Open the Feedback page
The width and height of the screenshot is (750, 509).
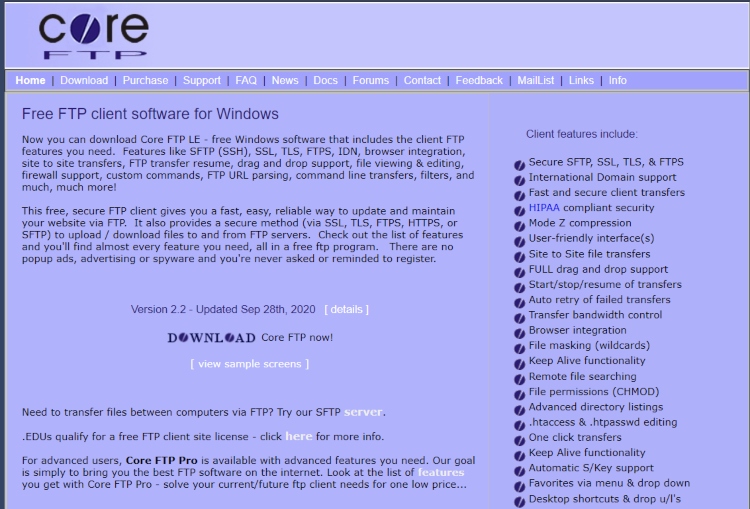coord(479,80)
